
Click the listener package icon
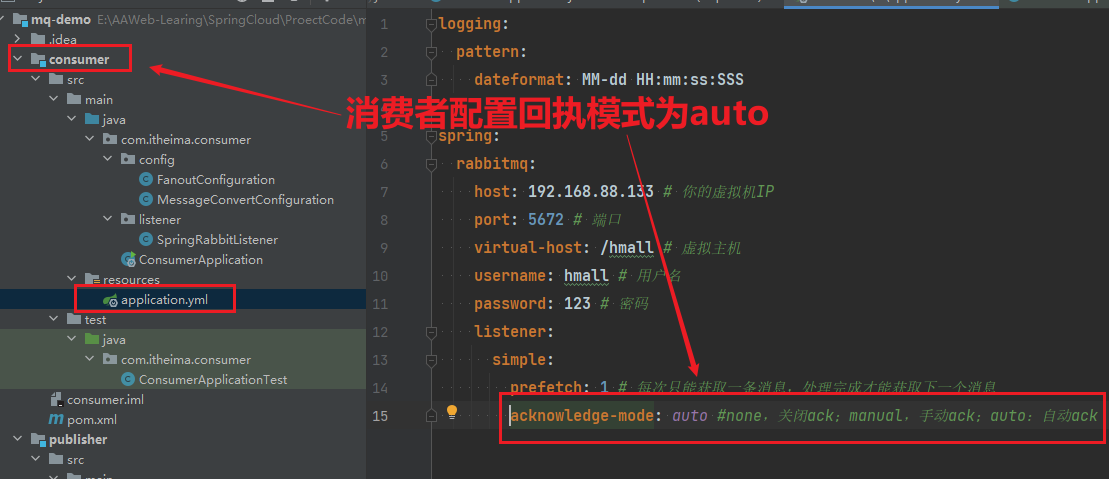click(128, 219)
